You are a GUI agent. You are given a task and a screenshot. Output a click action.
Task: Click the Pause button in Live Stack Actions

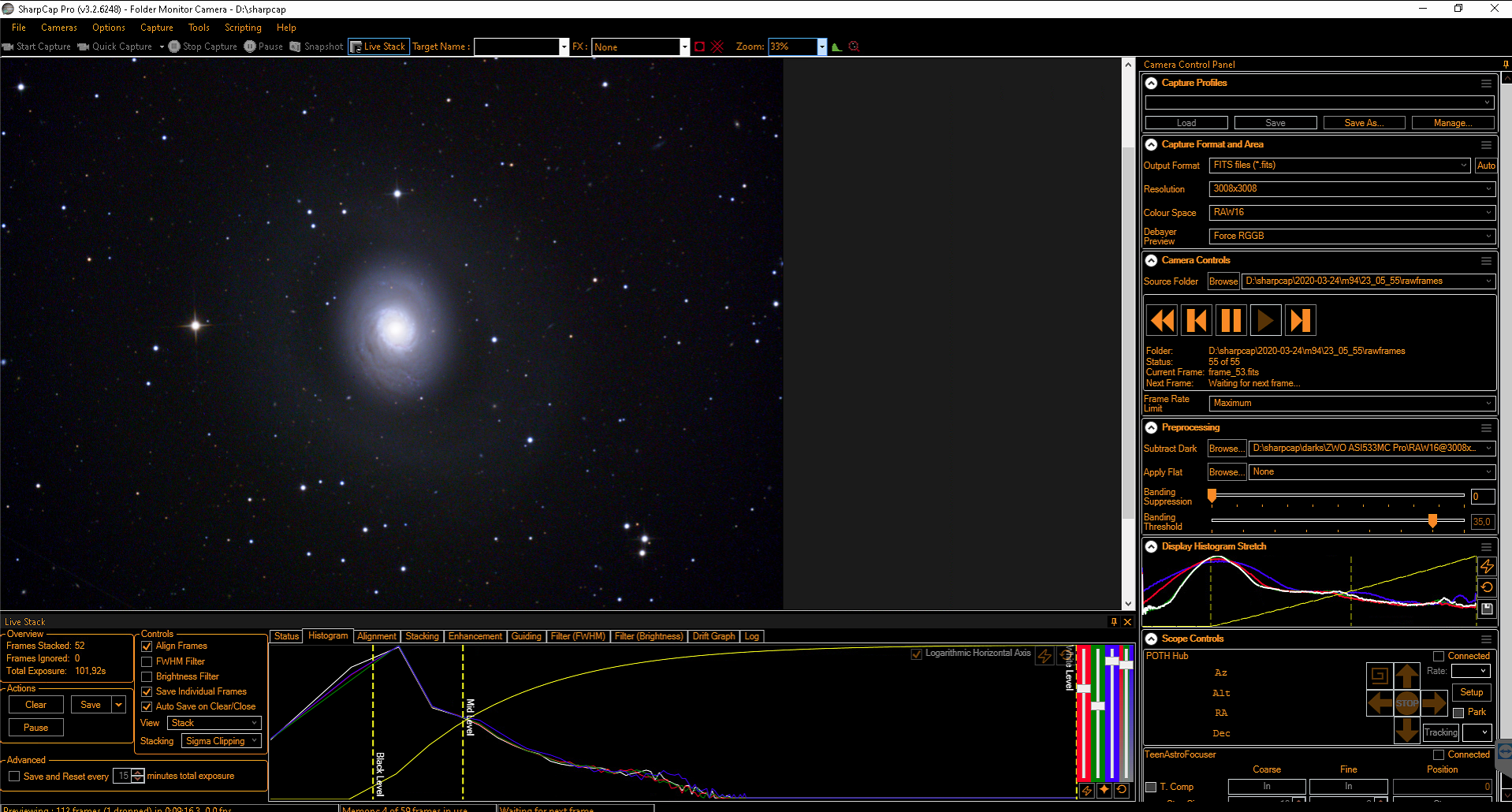pyautogui.click(x=36, y=728)
